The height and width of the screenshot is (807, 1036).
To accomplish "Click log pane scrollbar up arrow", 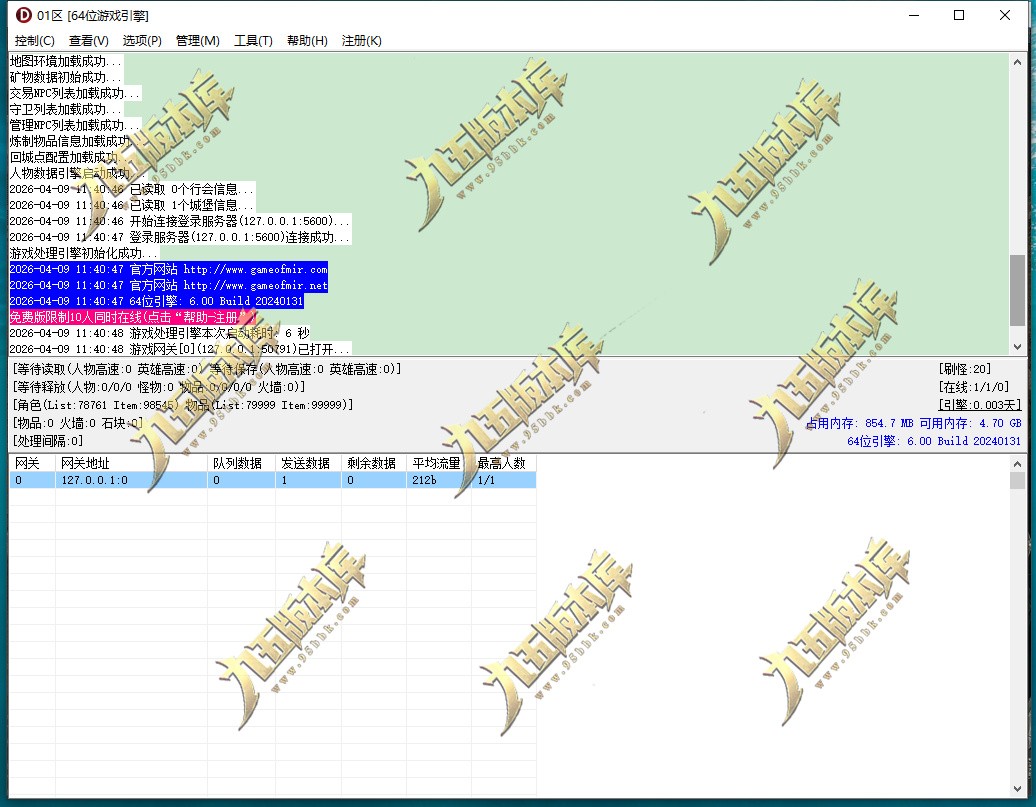I will tap(1018, 61).
